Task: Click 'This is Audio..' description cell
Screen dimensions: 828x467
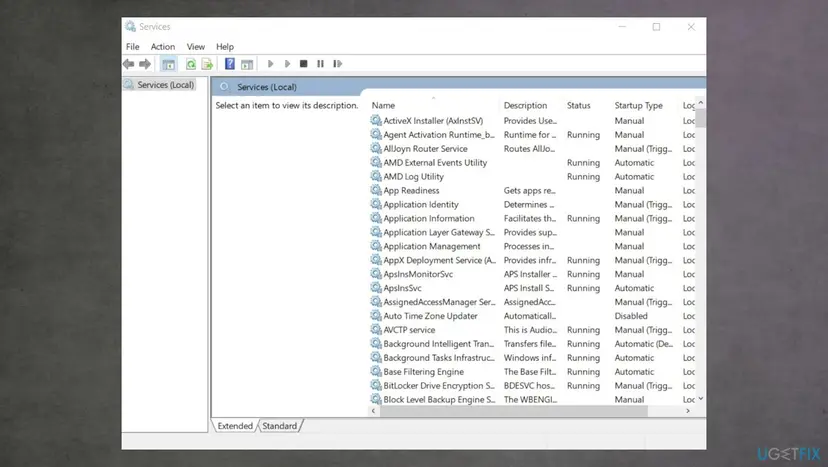Action: point(530,330)
